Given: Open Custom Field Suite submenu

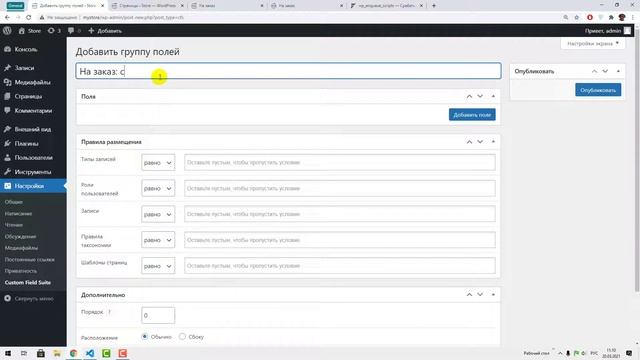Looking at the screenshot, I should click(28, 282).
